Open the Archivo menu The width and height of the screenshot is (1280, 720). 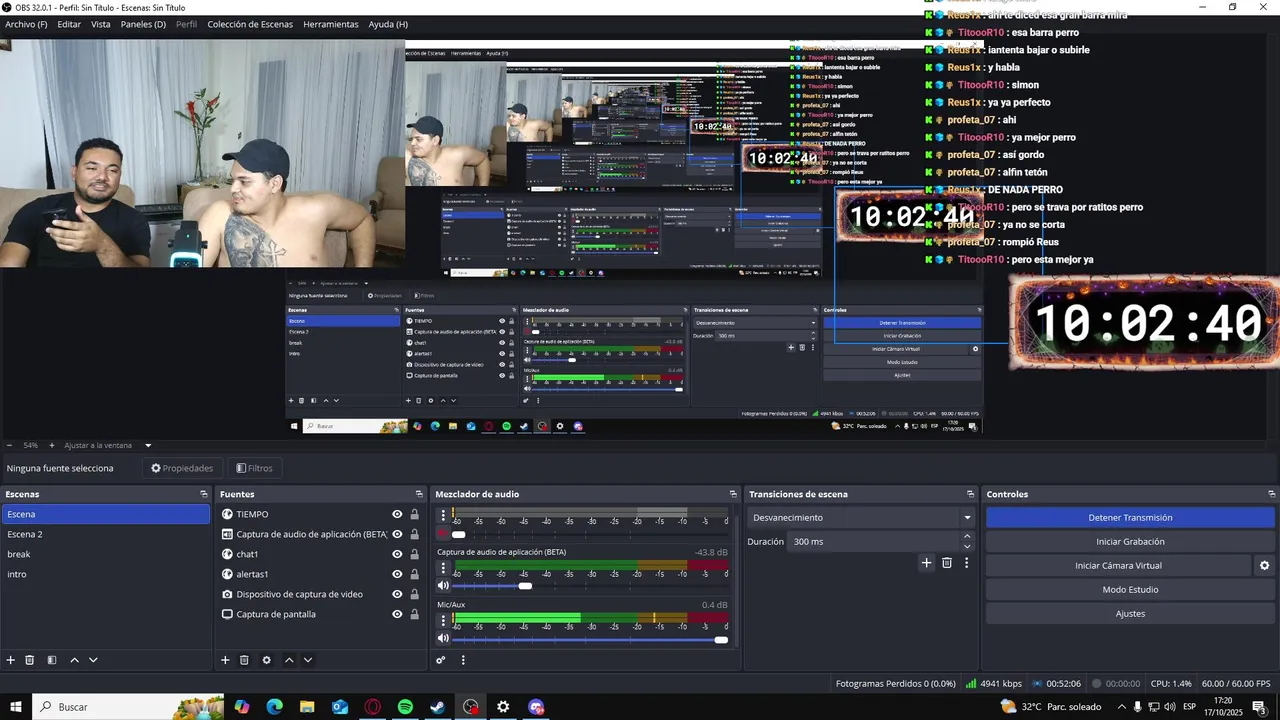click(x=26, y=24)
